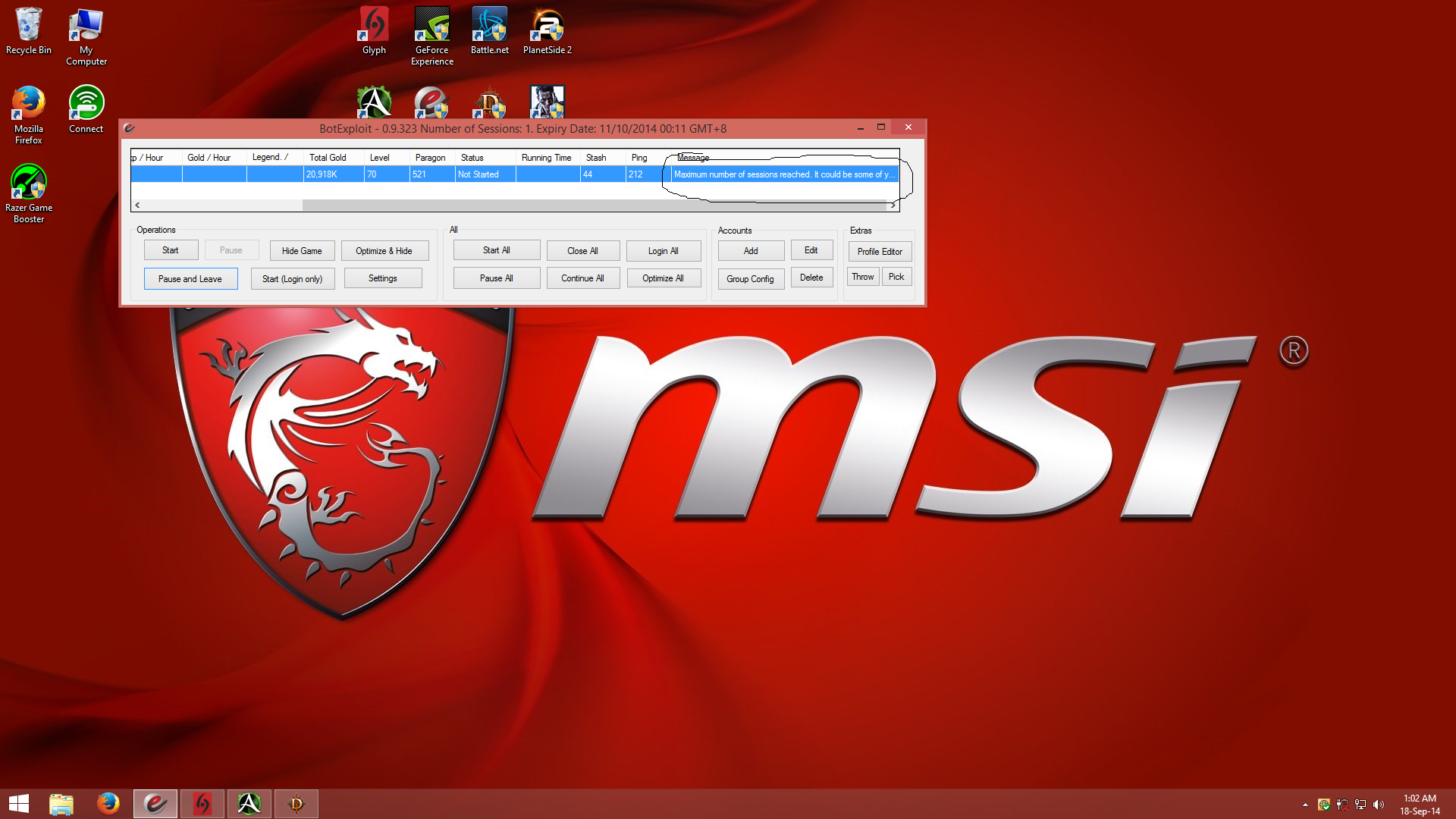This screenshot has width=1456, height=819.
Task: Open the Settings button
Action: click(383, 278)
